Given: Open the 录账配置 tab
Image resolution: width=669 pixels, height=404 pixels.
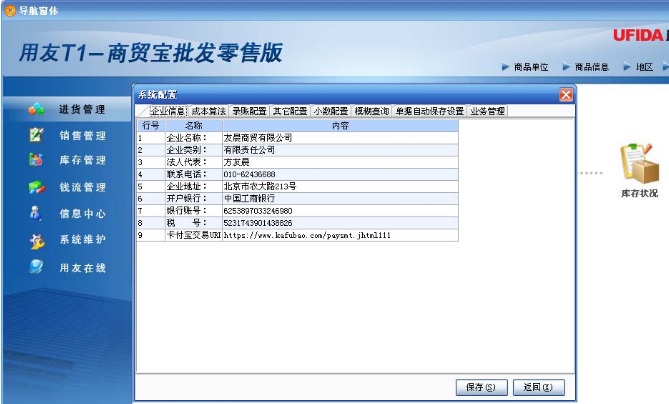Looking at the screenshot, I should click(249, 111).
